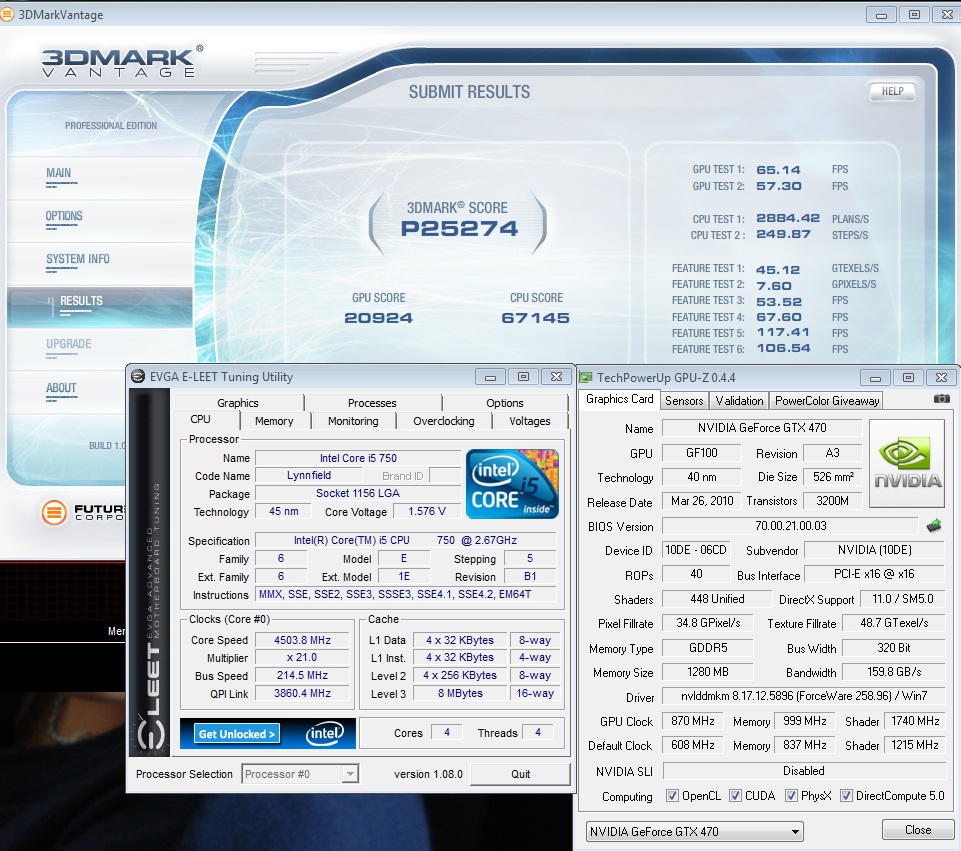The width and height of the screenshot is (961, 851).
Task: Switch to the Options tab in E-LEET
Action: pos(504,403)
